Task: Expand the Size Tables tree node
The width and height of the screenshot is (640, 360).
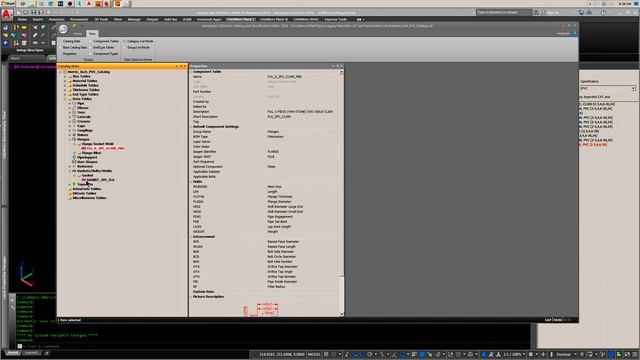Action: (65, 76)
